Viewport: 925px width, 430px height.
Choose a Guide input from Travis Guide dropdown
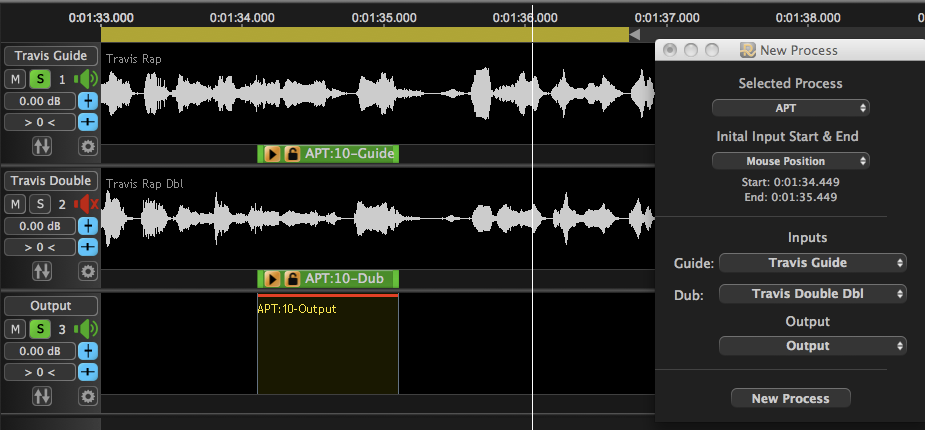click(812, 263)
